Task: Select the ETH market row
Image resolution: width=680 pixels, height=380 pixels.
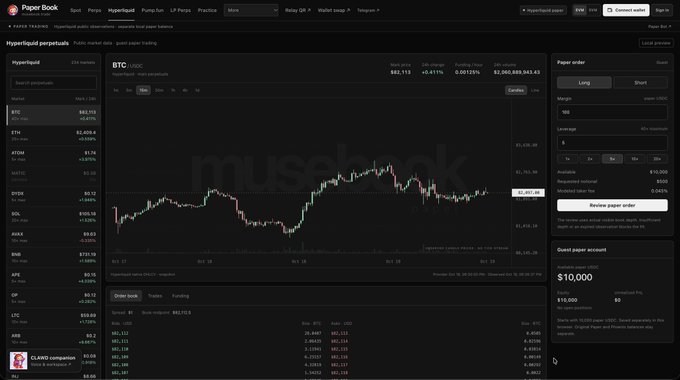Action: point(54,135)
